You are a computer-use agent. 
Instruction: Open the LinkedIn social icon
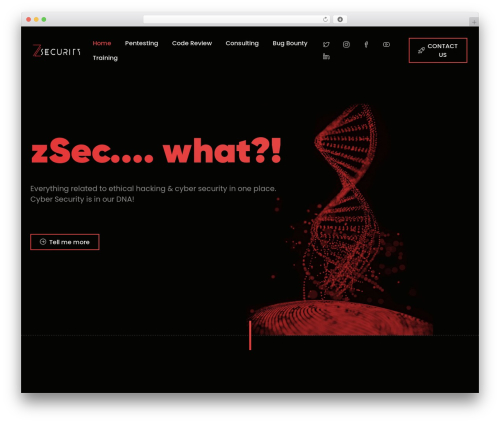(x=326, y=57)
